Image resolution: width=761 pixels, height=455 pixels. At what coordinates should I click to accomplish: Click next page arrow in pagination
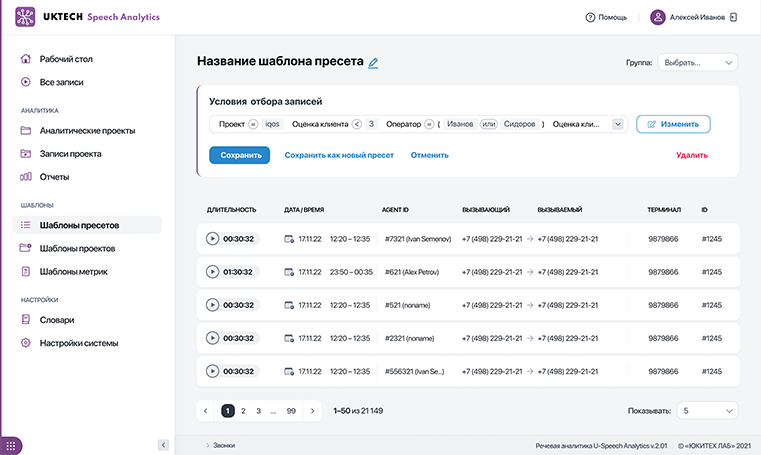[x=313, y=410]
